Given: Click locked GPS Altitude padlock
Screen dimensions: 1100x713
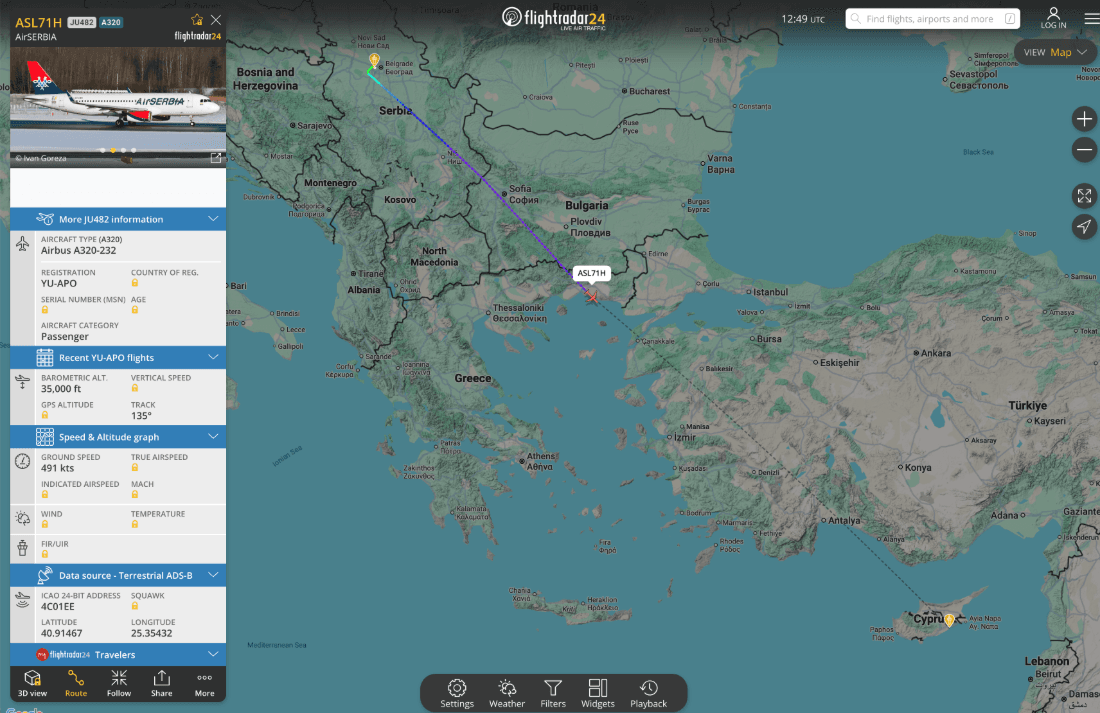Looking at the screenshot, I should (x=45, y=415).
